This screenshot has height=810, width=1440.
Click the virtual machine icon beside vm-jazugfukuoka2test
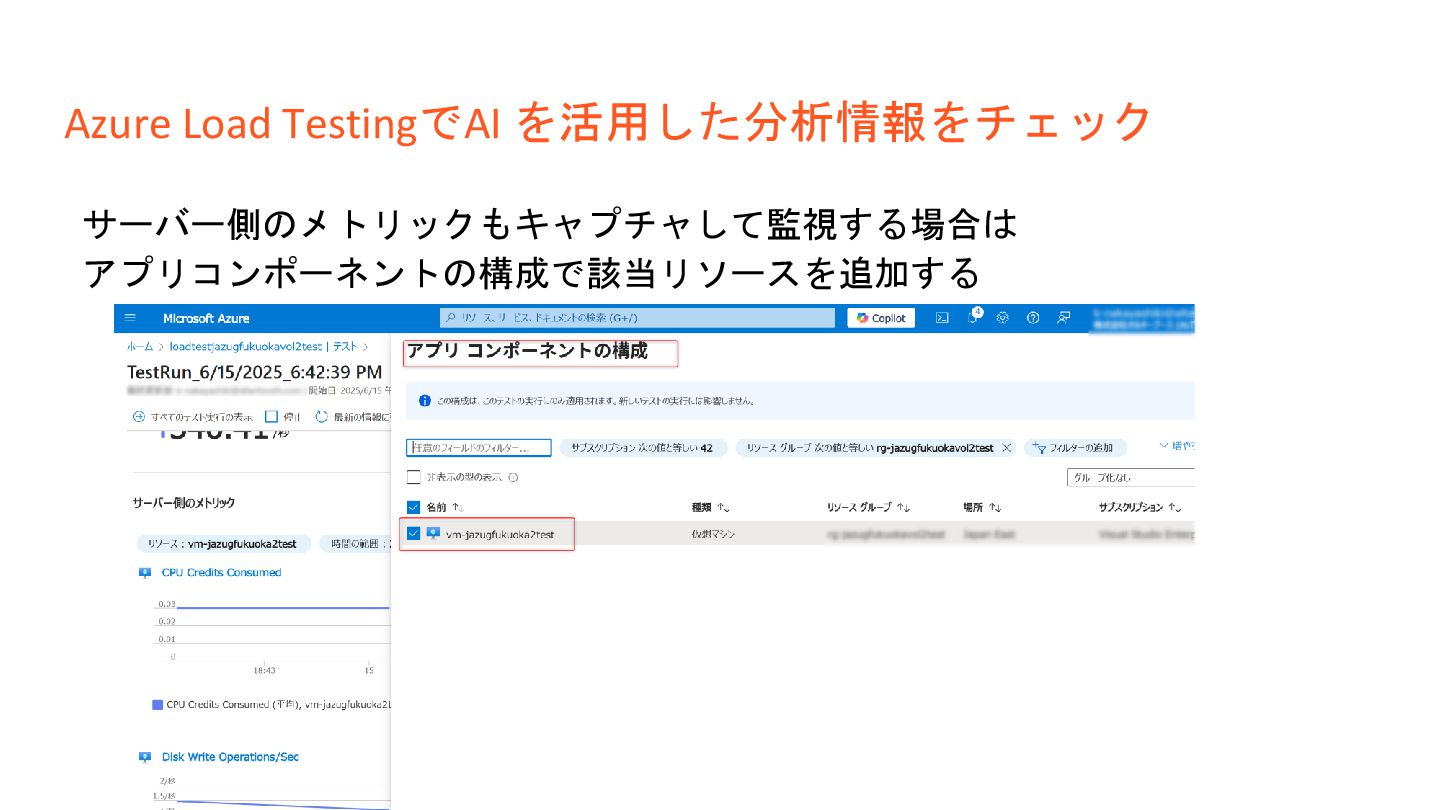tap(433, 534)
